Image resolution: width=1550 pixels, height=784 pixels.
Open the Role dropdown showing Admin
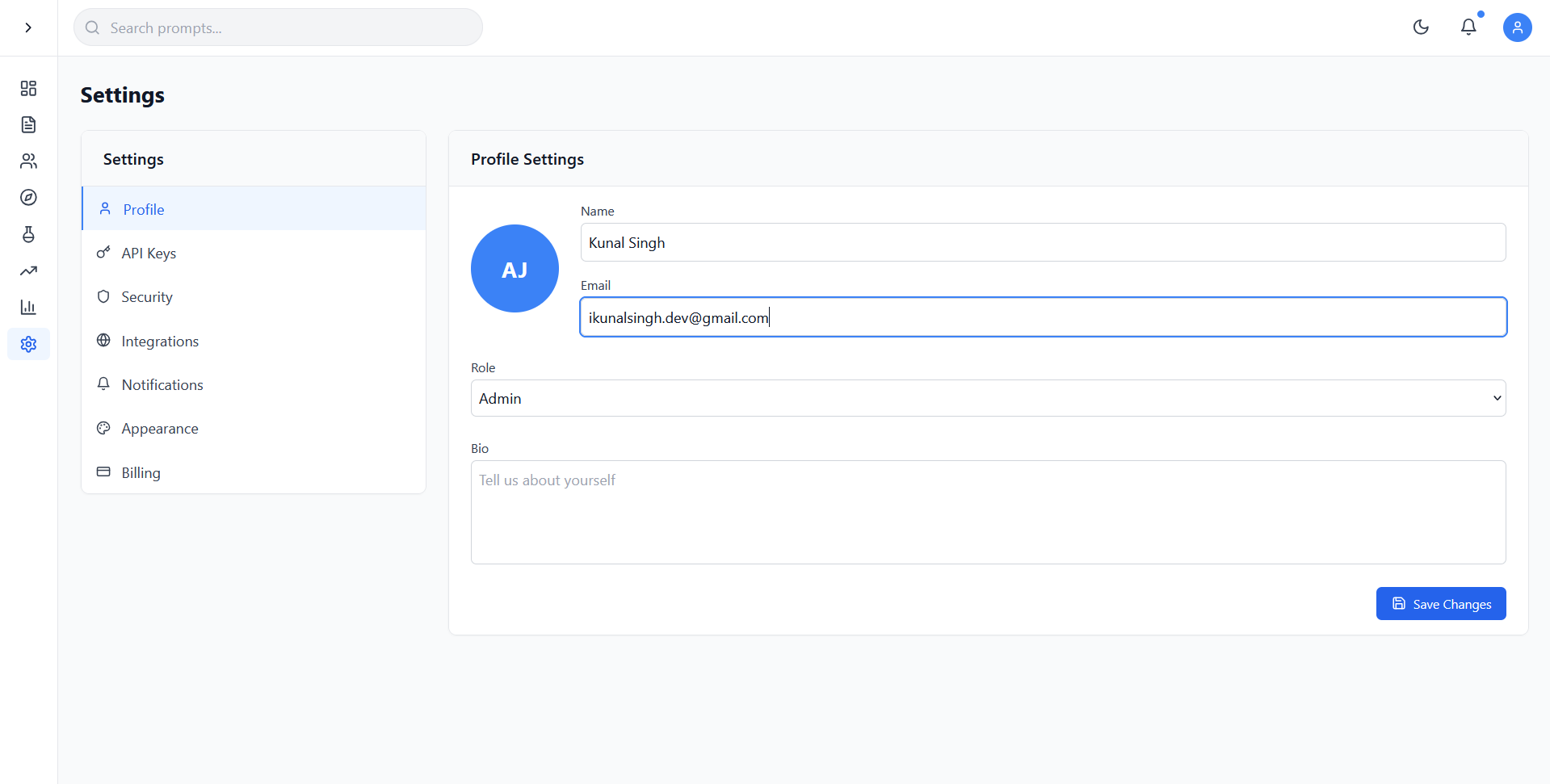[988, 398]
